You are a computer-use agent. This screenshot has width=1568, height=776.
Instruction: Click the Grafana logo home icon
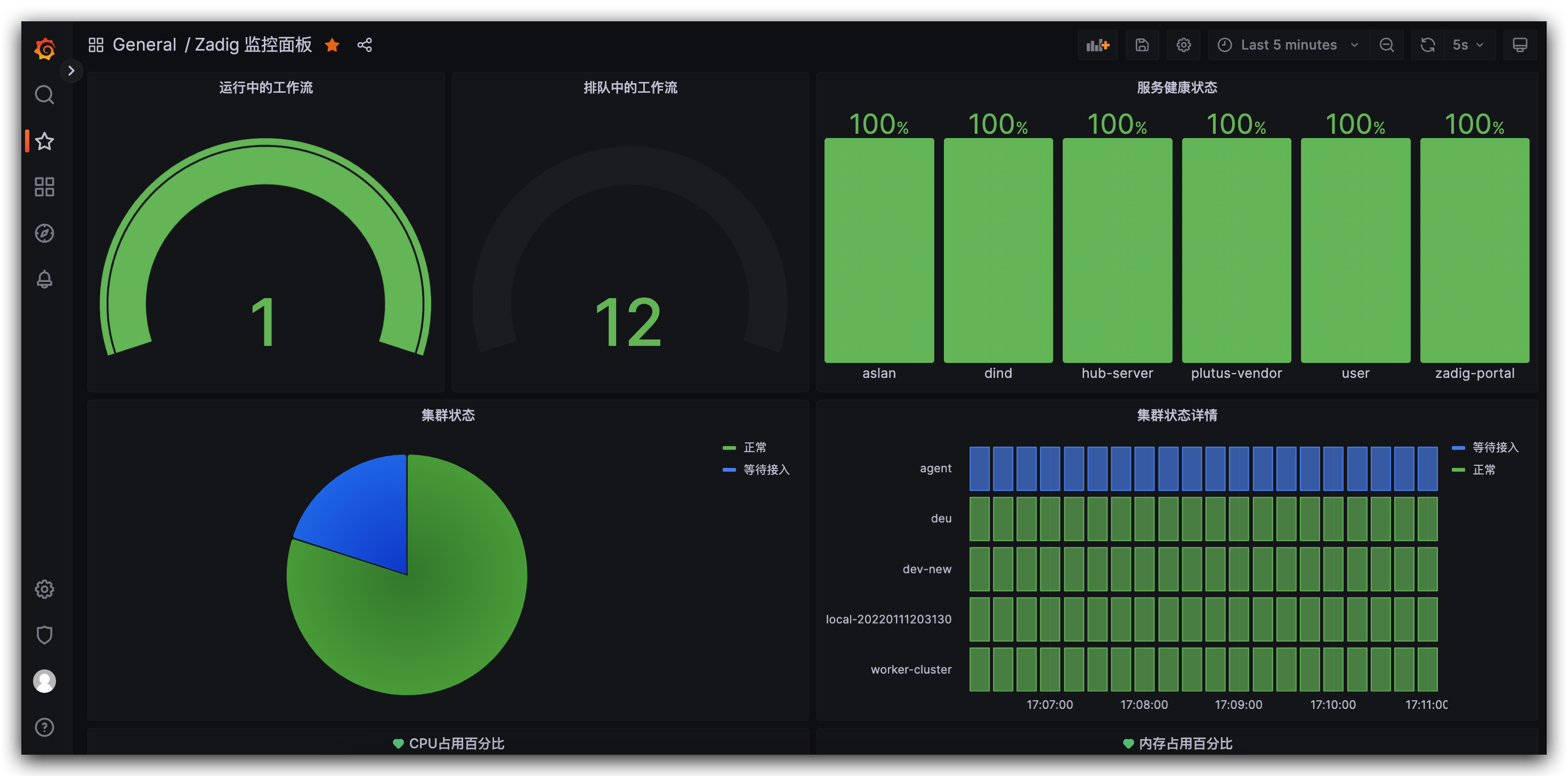[x=44, y=48]
